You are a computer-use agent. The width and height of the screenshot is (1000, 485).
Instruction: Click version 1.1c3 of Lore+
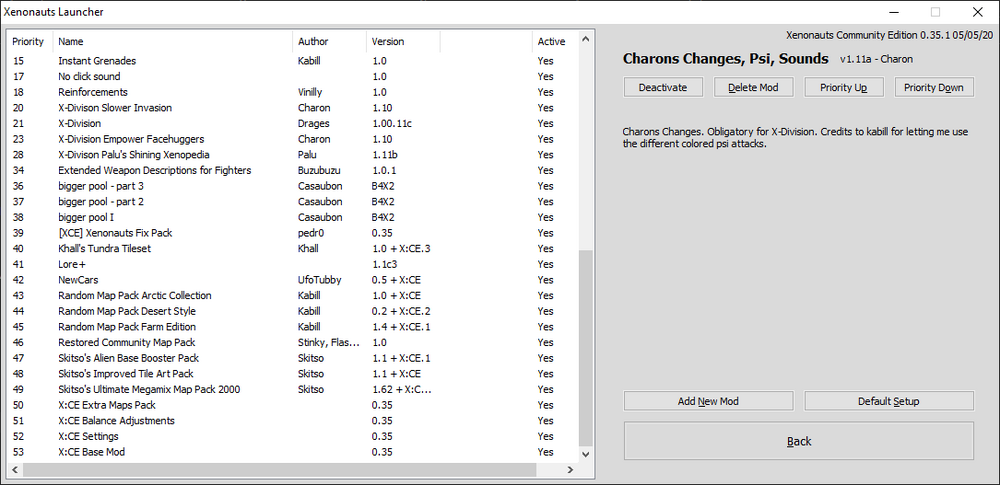coord(383,264)
